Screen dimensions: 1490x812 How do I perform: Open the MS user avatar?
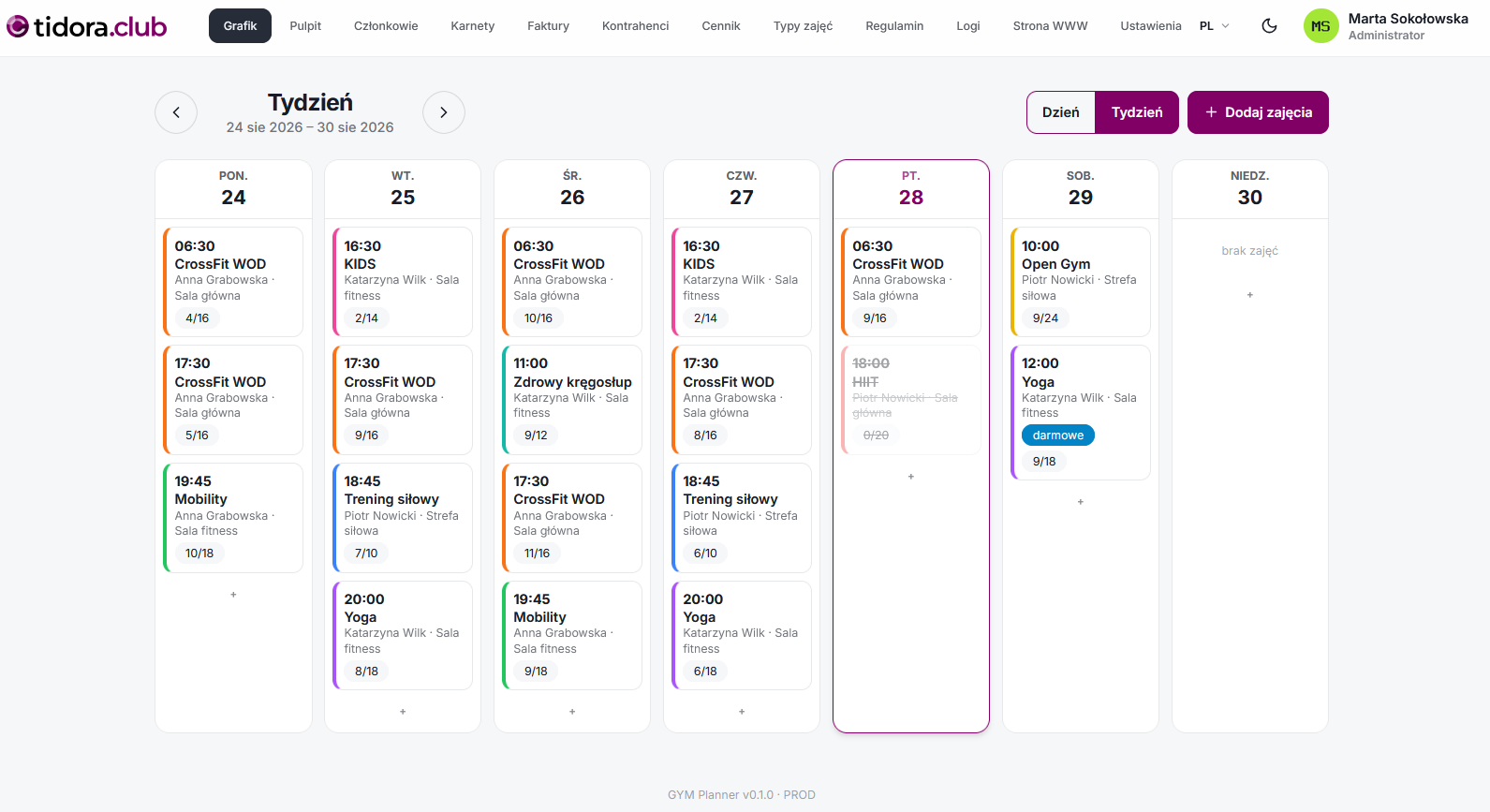(x=1320, y=26)
